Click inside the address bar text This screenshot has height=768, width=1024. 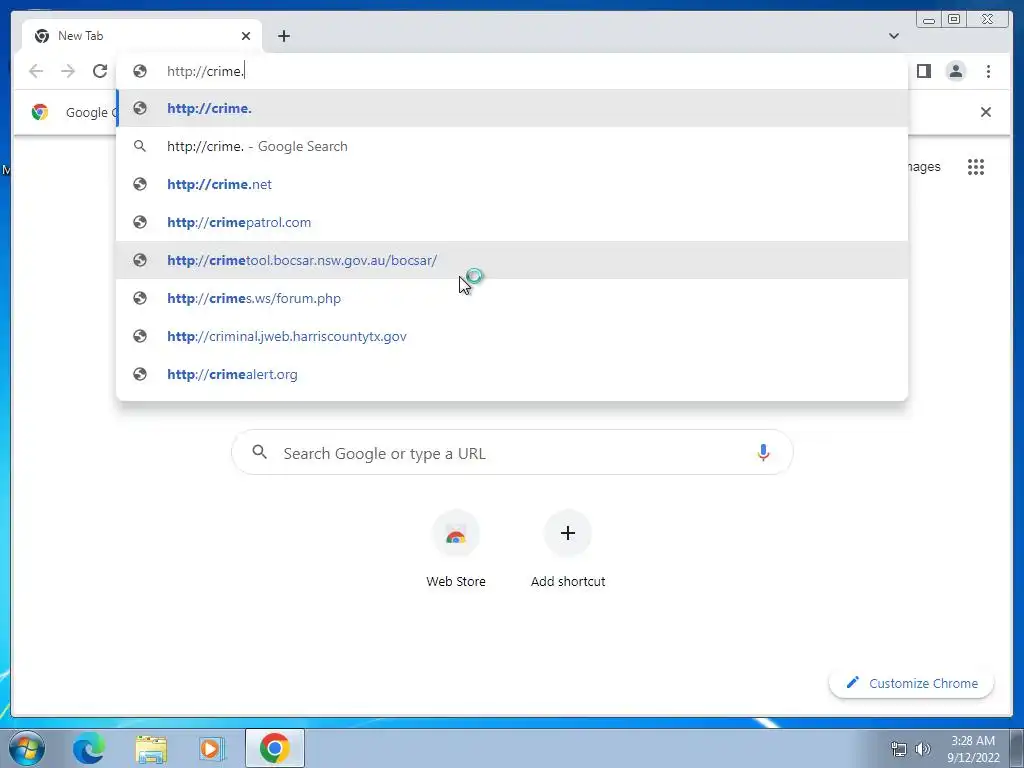205,71
